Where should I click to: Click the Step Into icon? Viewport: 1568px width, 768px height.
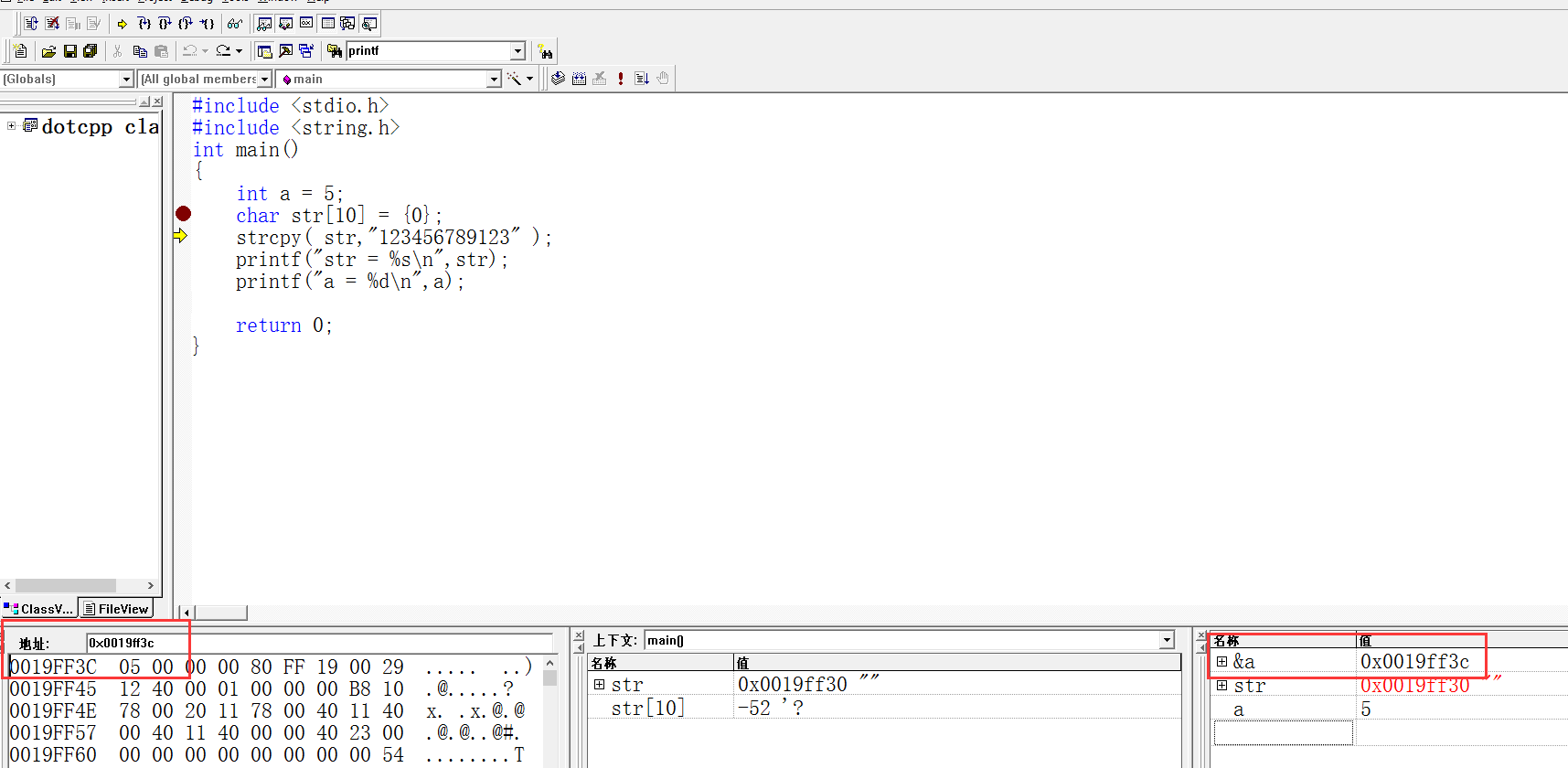point(144,24)
